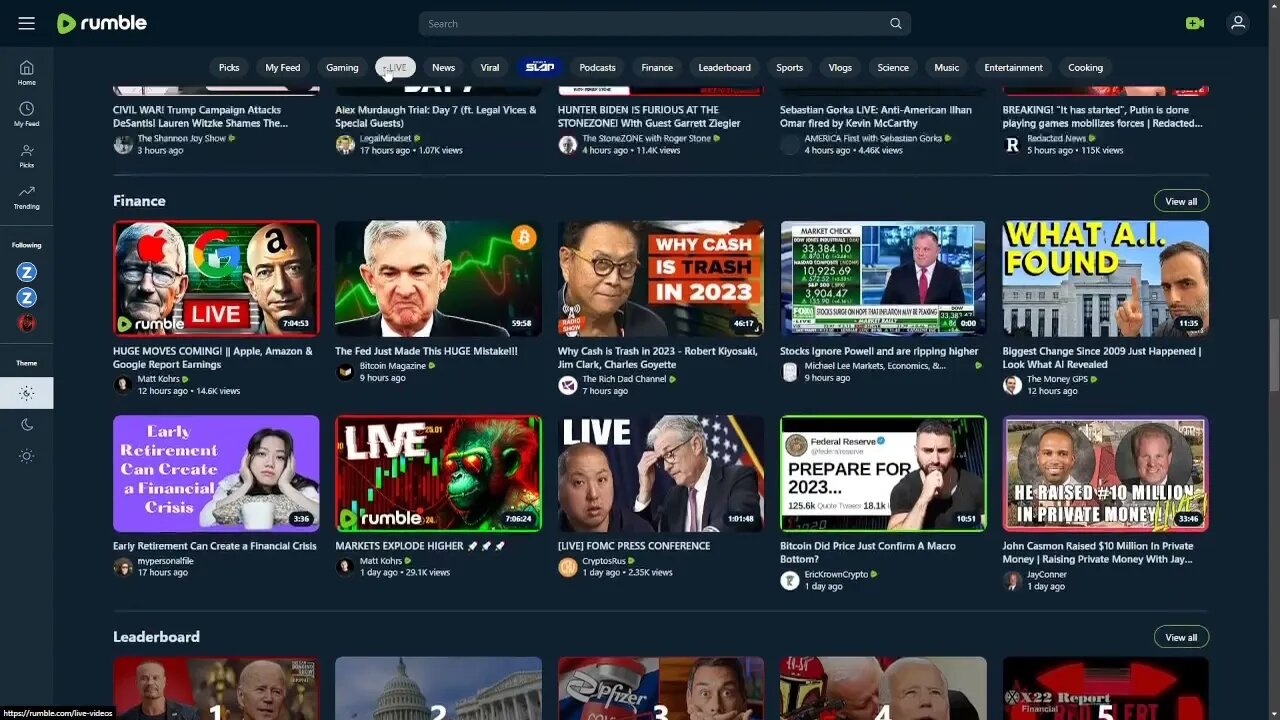Select the Podcasts category tab
Image resolution: width=1280 pixels, height=720 pixels.
click(597, 67)
